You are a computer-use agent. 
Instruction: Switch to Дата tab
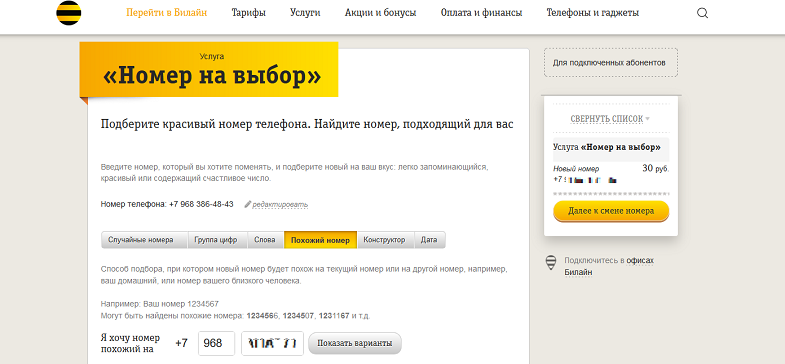click(x=429, y=240)
